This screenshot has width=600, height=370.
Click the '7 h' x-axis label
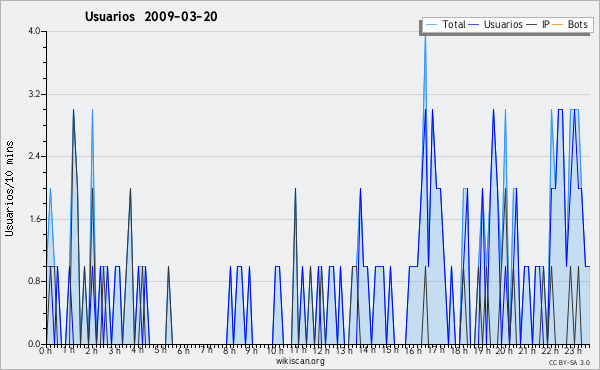point(207,350)
